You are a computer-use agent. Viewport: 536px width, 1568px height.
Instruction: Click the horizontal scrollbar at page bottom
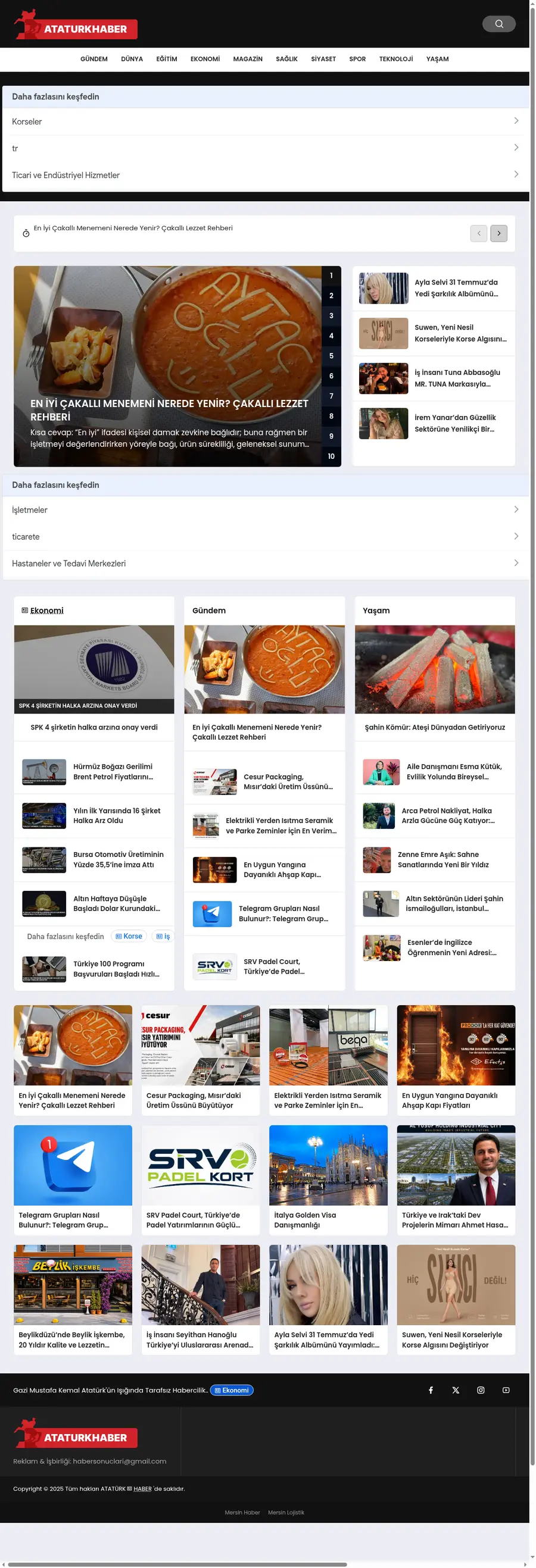[178, 1564]
